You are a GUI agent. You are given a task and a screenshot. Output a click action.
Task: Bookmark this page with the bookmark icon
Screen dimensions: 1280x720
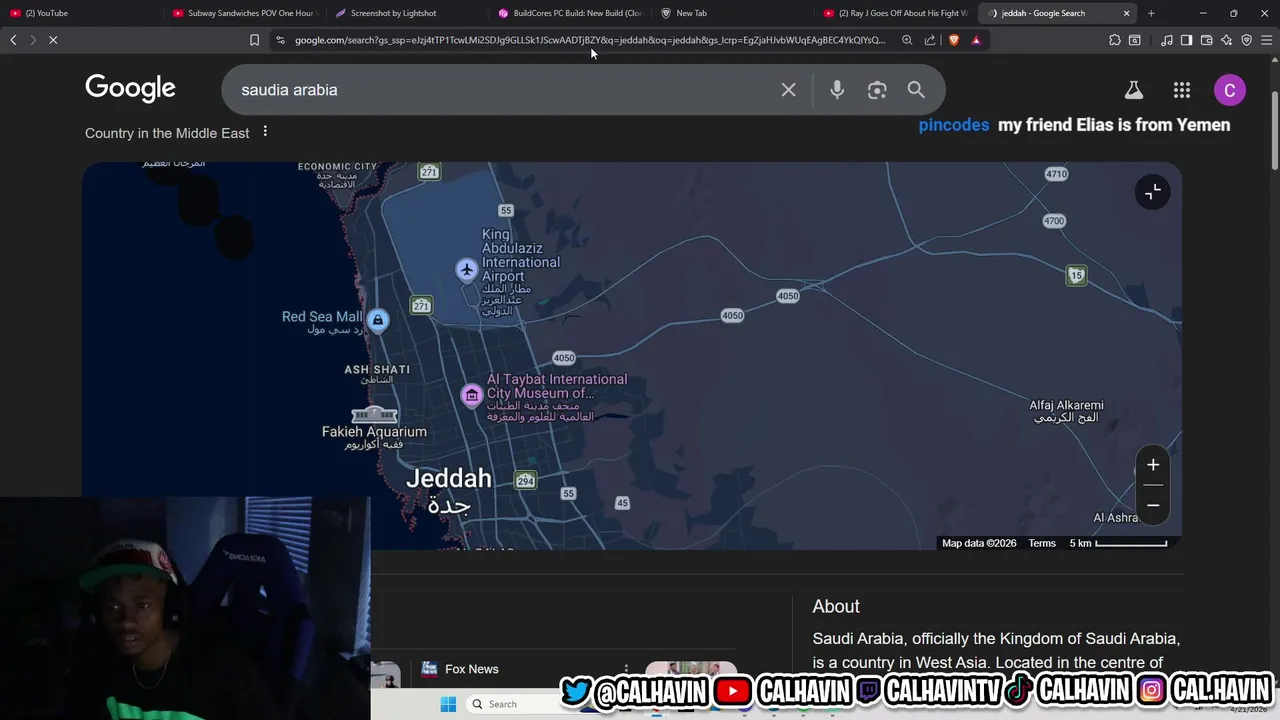(254, 40)
